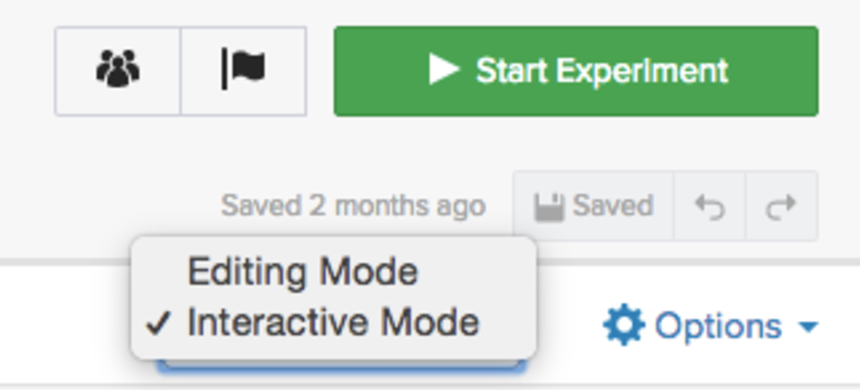860x390 pixels.
Task: Redo change with right arrow icon
Action: point(781,206)
